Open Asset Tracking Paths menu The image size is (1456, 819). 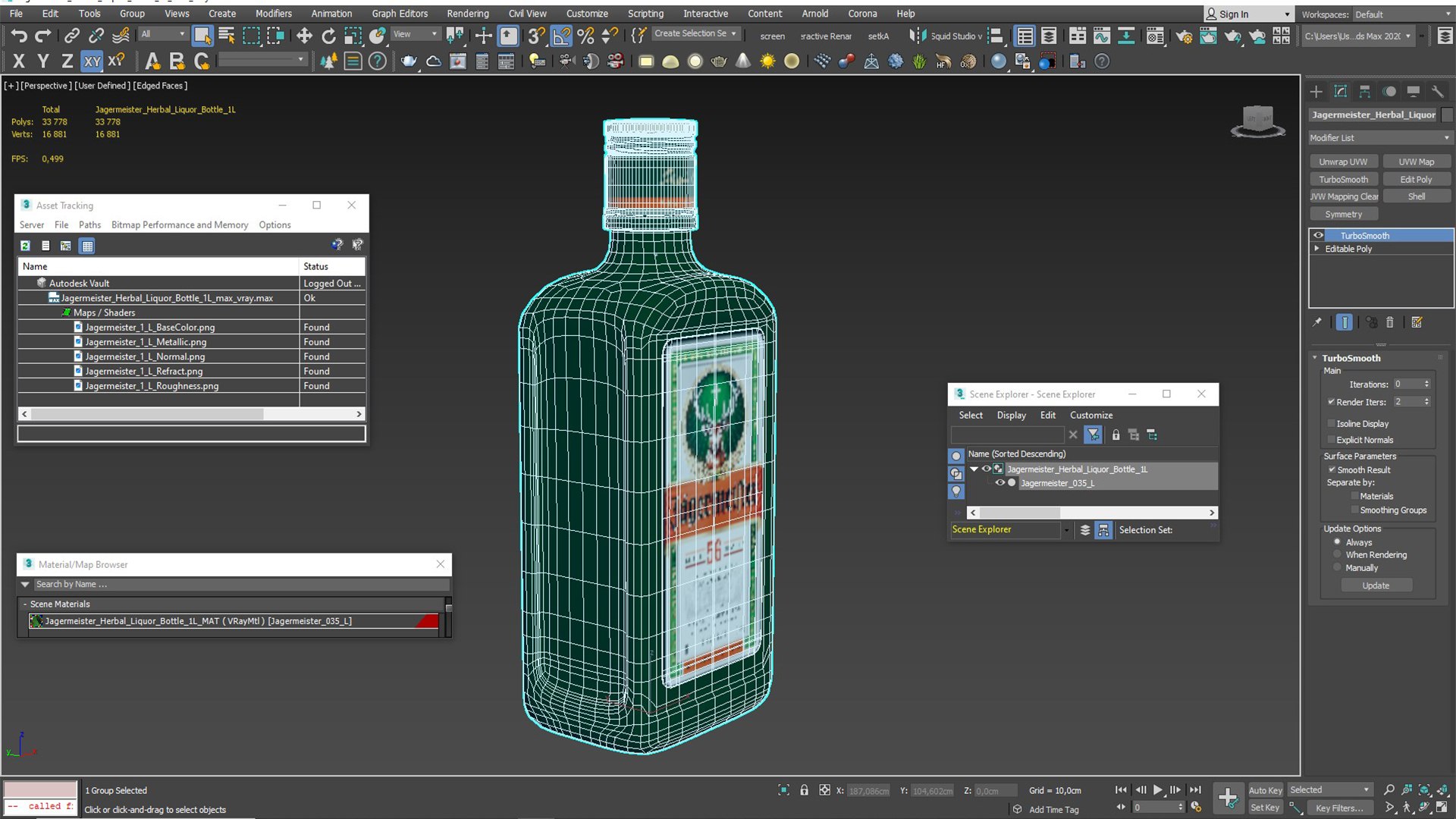point(89,225)
